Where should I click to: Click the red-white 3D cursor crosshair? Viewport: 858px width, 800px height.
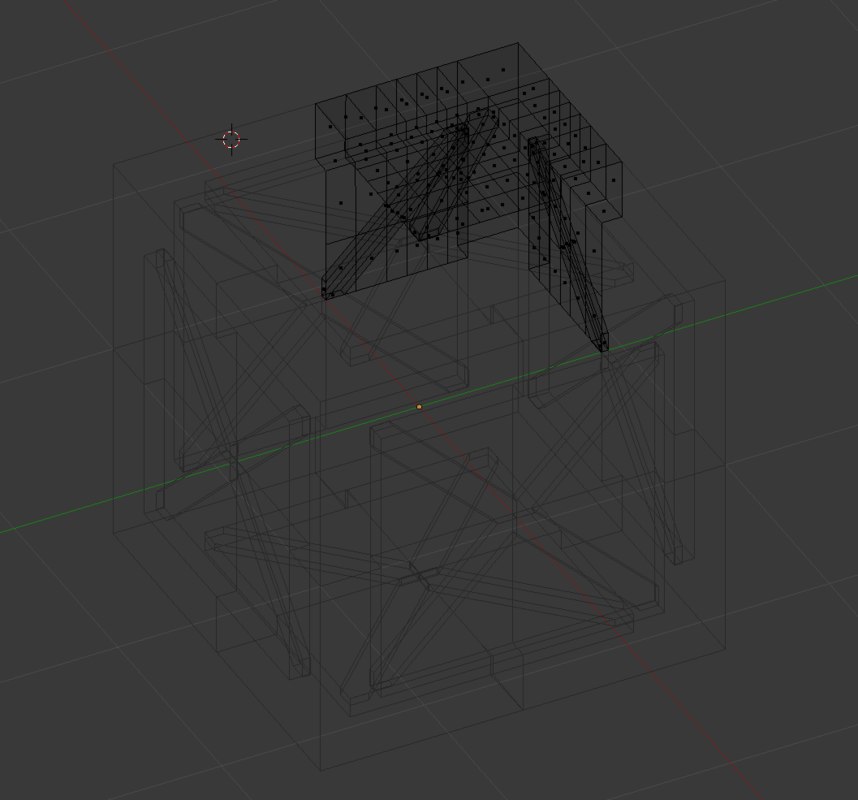point(231,139)
